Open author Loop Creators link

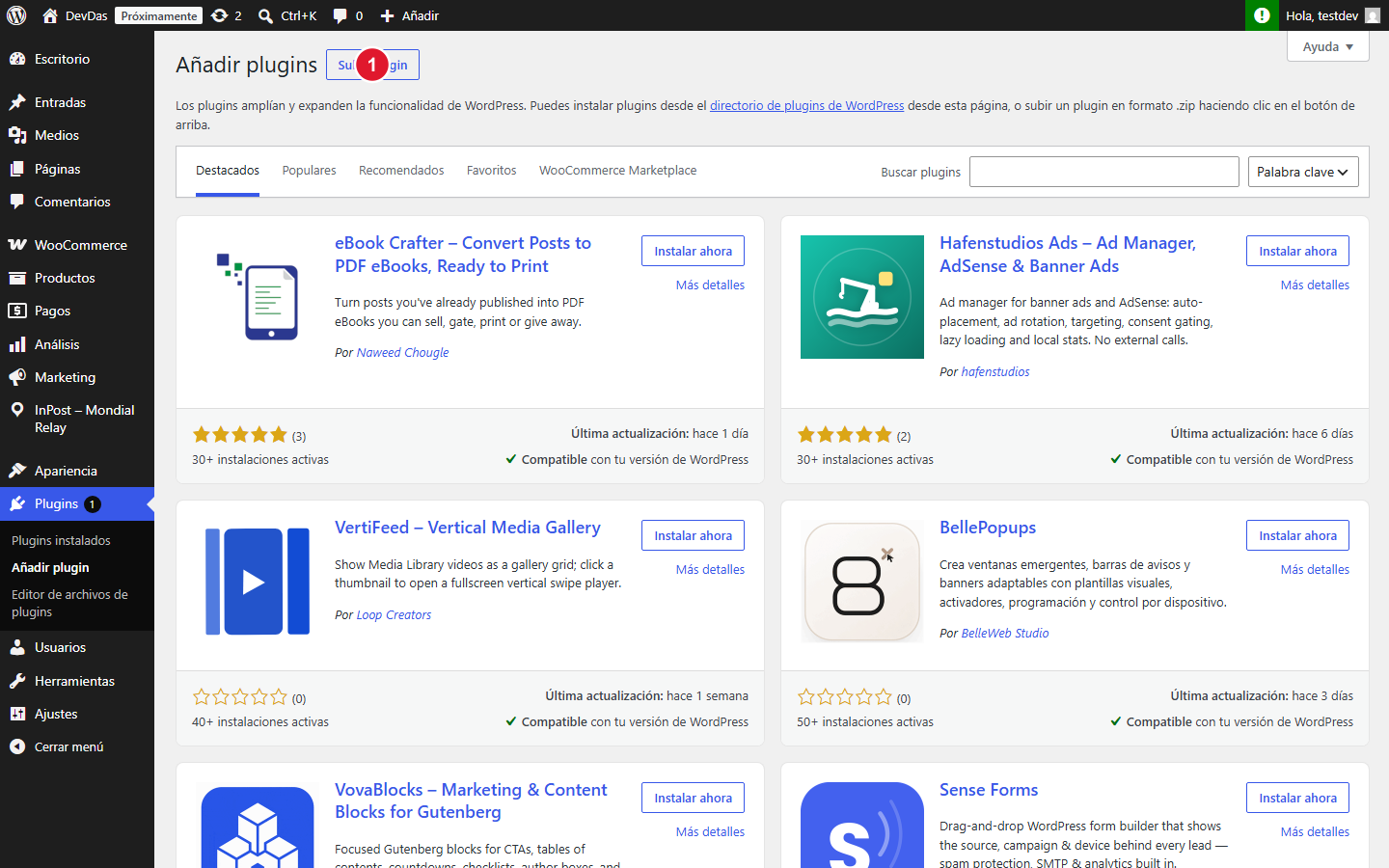394,614
